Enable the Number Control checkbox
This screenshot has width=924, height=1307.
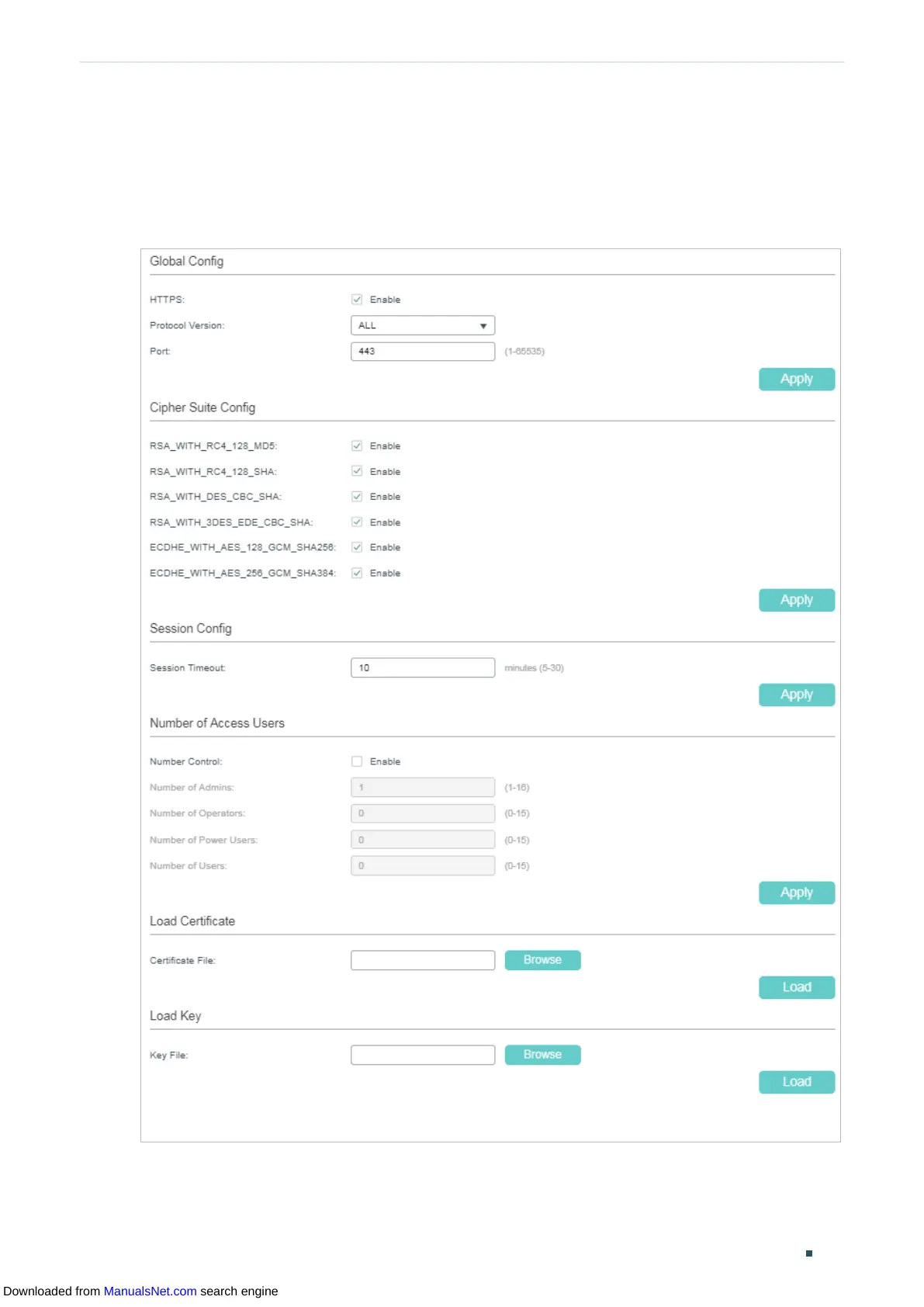357,761
